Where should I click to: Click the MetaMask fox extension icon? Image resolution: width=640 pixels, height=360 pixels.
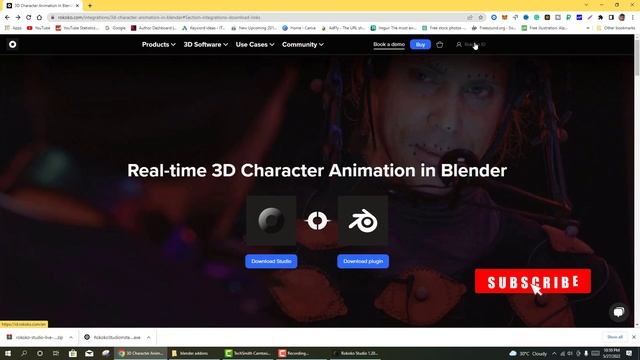coord(505,18)
